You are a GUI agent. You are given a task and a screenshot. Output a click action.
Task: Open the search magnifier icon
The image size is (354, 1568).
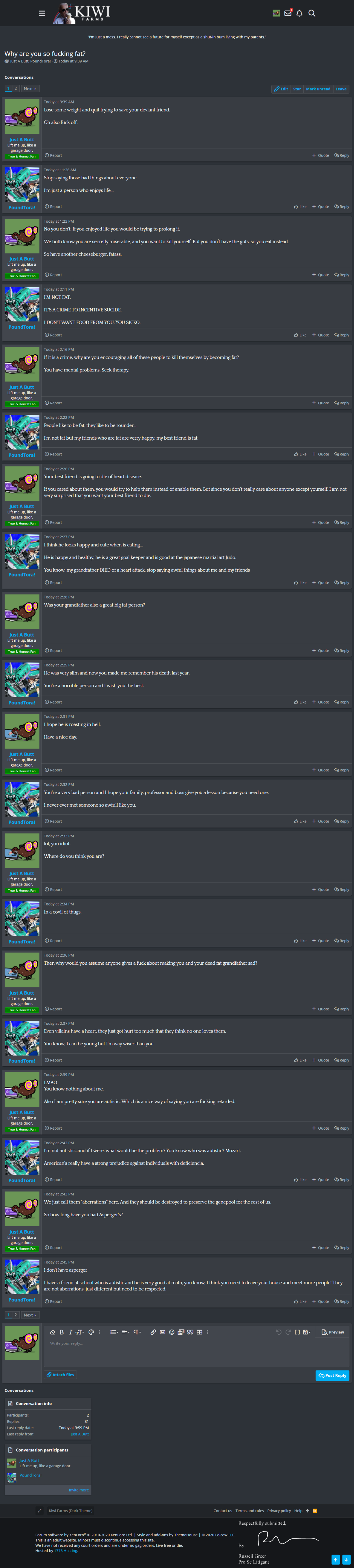tap(312, 13)
